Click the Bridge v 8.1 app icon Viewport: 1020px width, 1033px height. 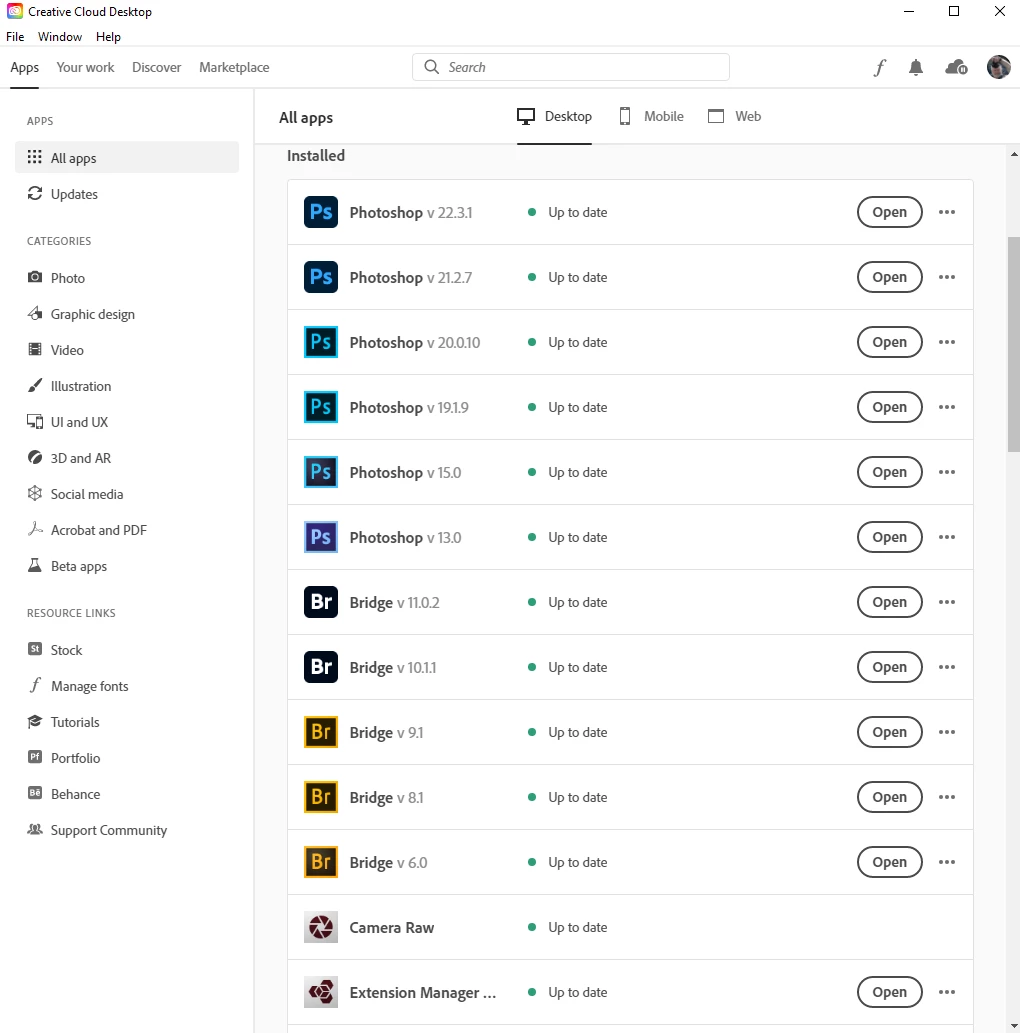click(x=321, y=797)
